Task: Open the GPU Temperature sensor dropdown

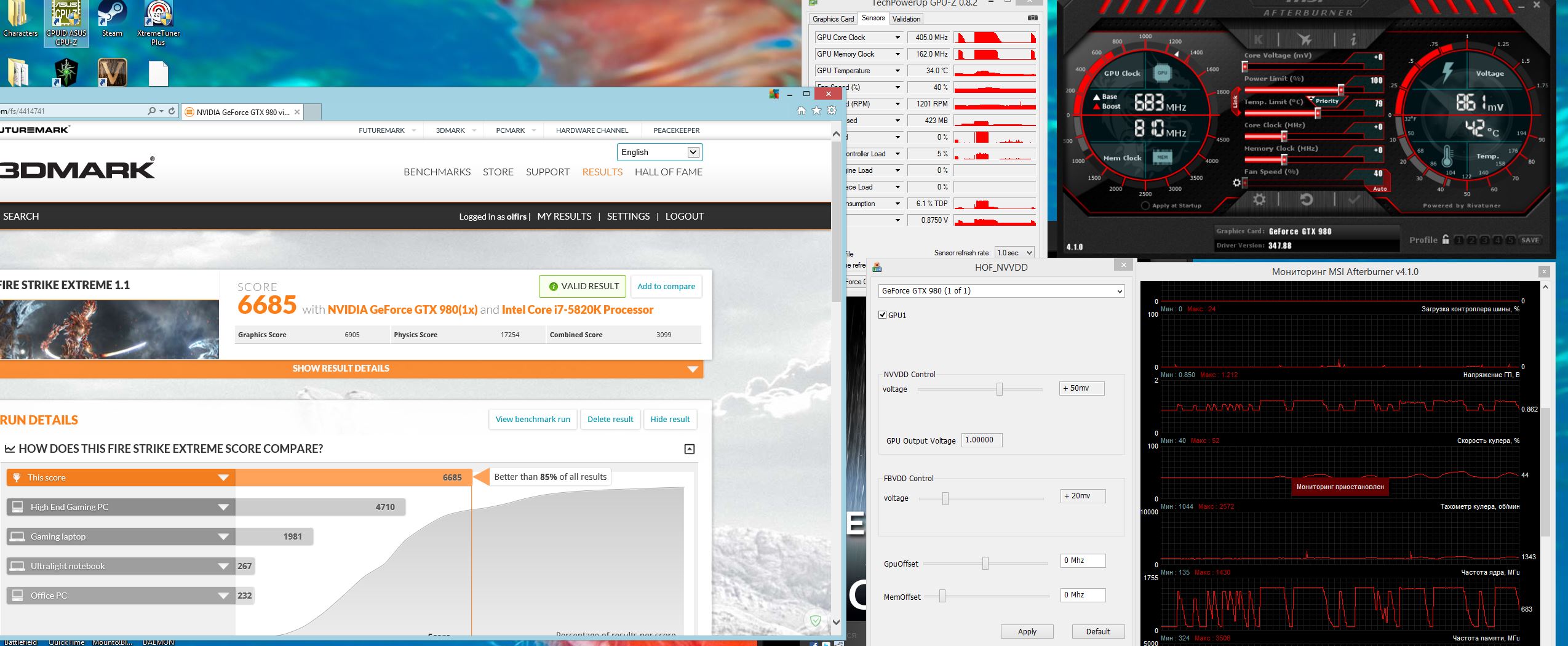Action: (897, 71)
